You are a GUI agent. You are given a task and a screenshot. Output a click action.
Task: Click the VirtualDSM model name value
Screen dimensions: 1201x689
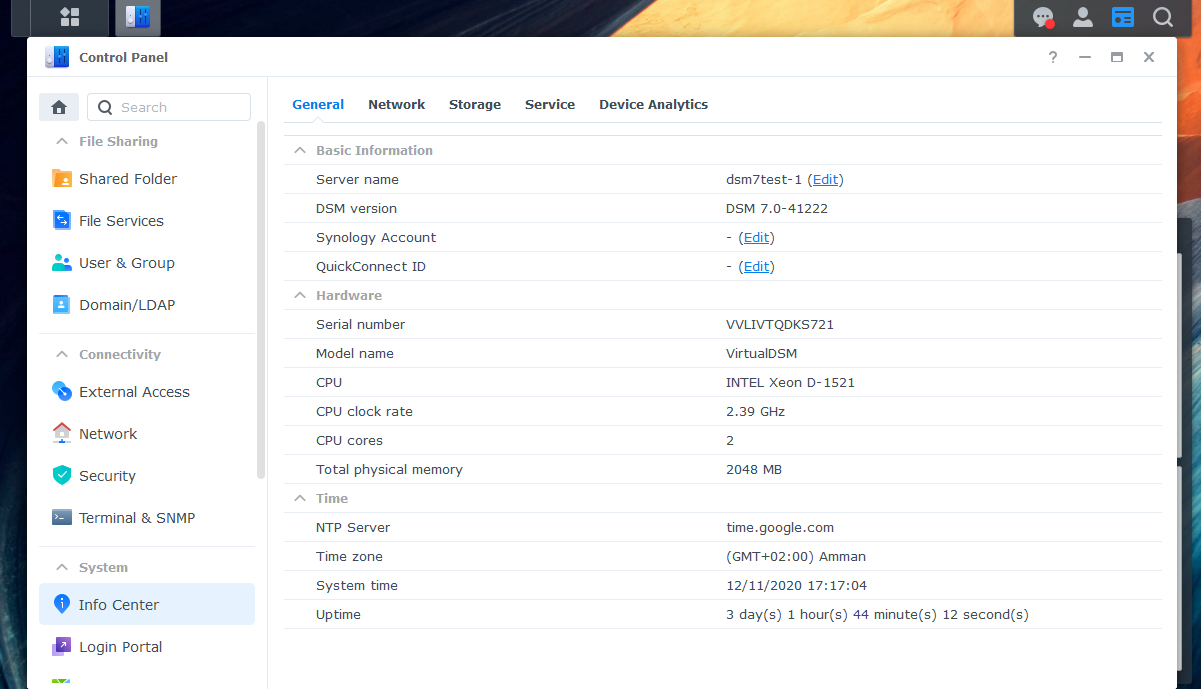pos(762,353)
